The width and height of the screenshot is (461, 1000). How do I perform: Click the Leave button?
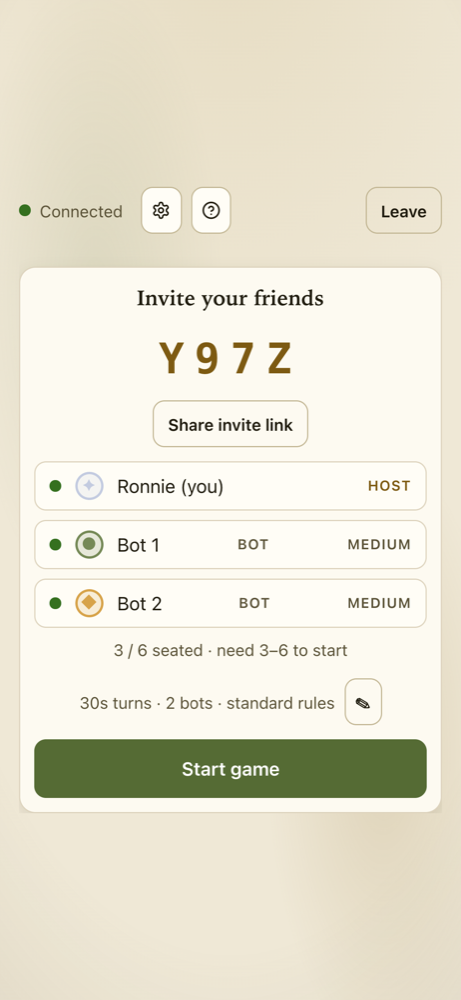coord(404,210)
